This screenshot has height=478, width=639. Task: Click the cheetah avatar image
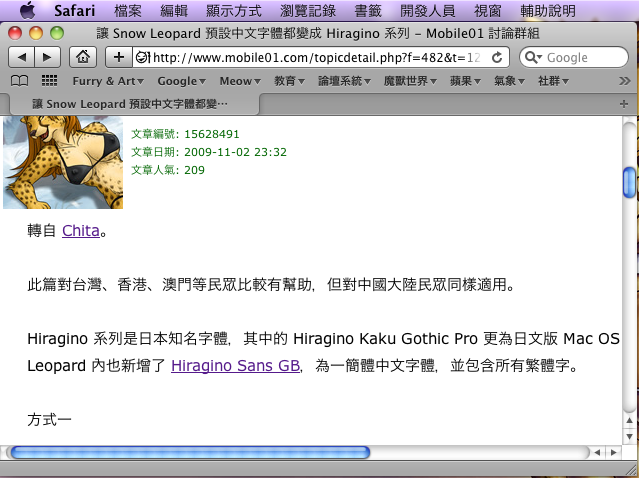pos(63,162)
